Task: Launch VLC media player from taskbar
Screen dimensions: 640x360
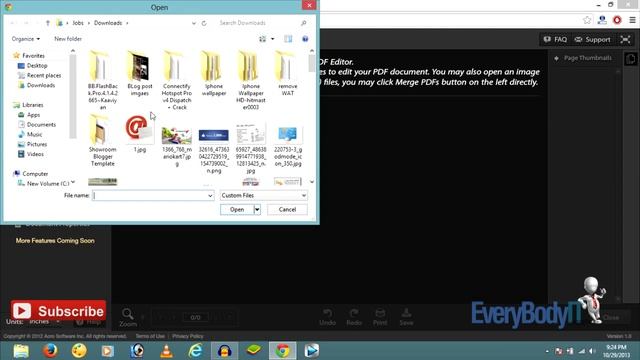Action: click(166, 351)
